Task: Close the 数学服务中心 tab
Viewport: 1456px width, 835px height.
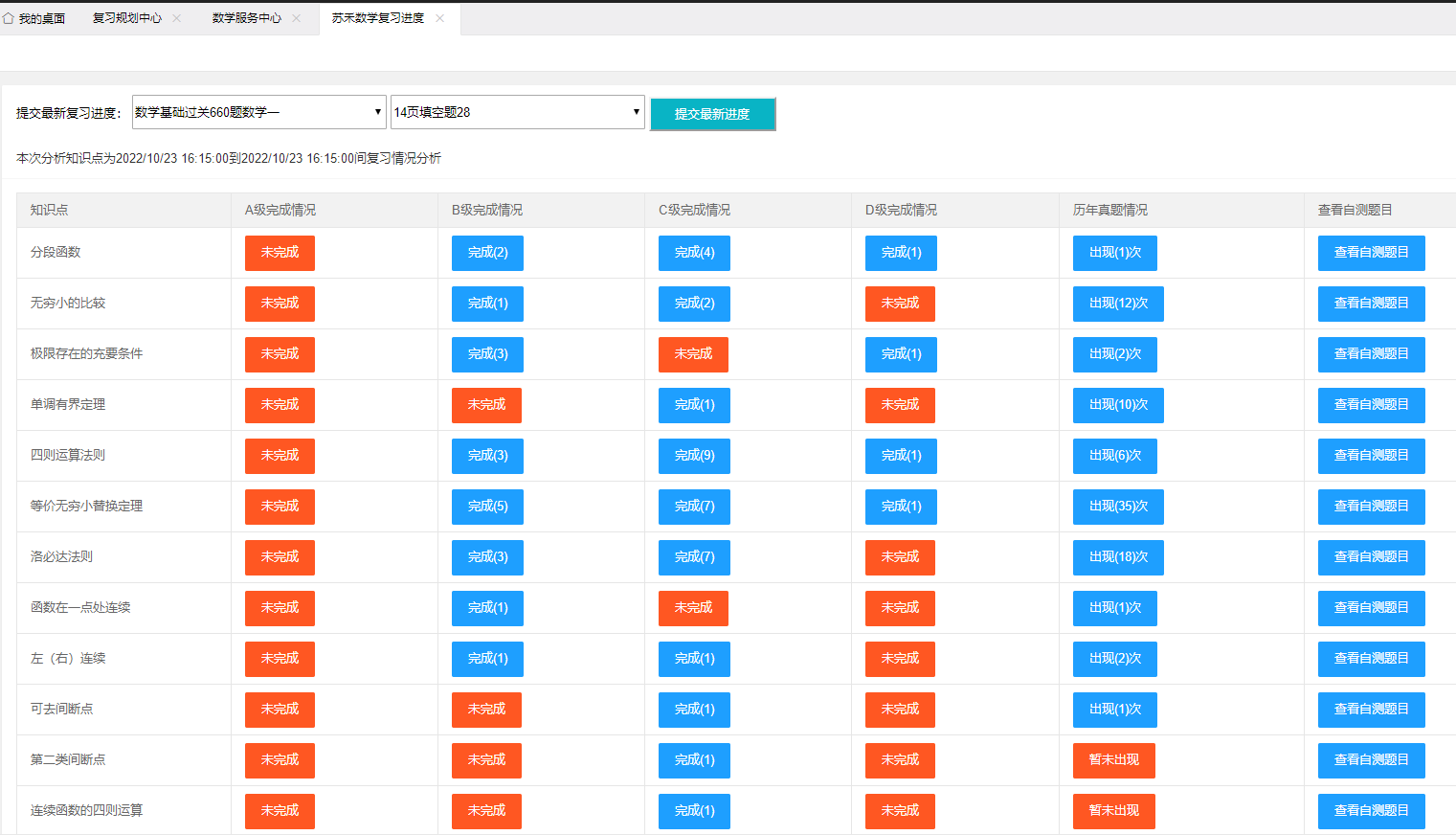Action: pos(297,18)
